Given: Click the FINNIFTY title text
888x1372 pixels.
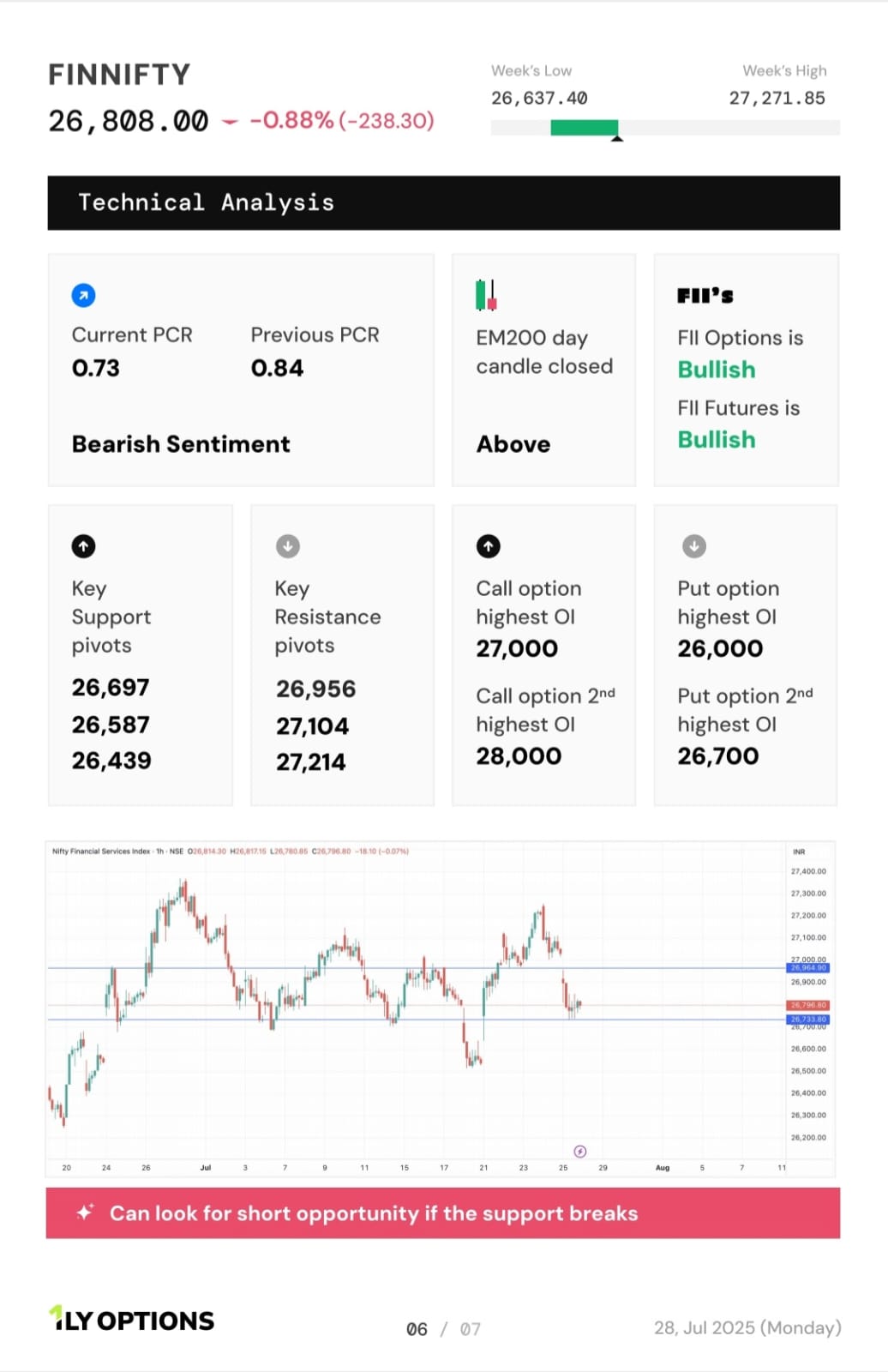Looking at the screenshot, I should coord(119,75).
